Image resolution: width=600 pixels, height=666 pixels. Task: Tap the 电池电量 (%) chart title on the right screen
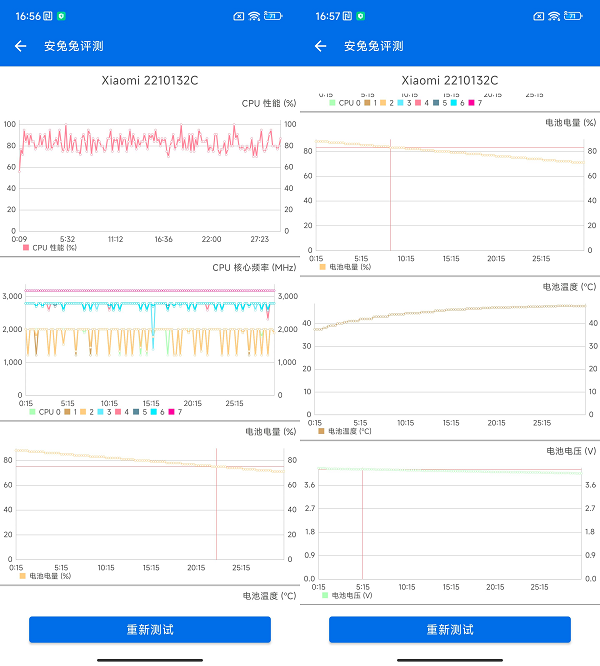click(571, 123)
